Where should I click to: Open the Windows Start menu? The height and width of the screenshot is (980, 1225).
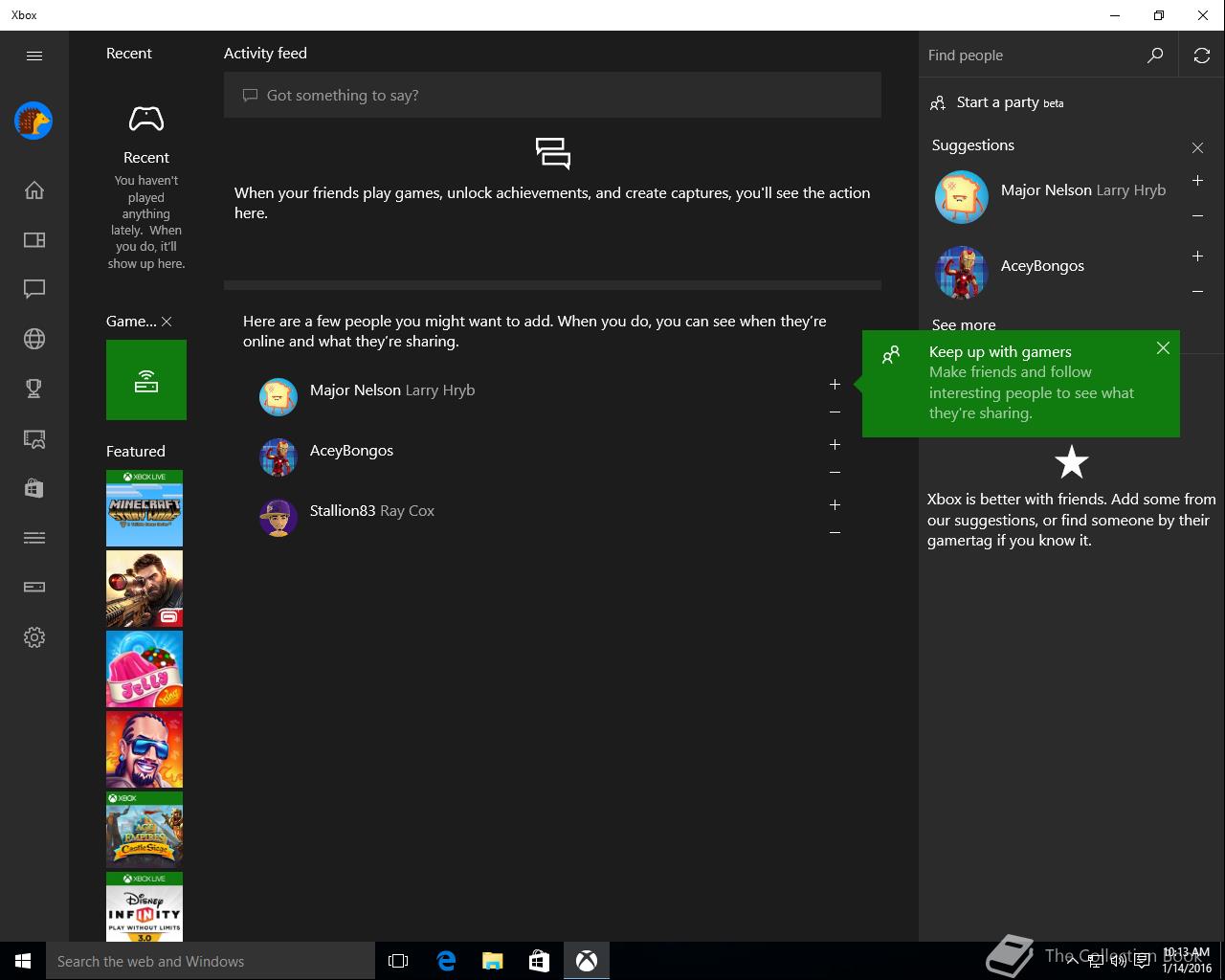tap(23, 961)
